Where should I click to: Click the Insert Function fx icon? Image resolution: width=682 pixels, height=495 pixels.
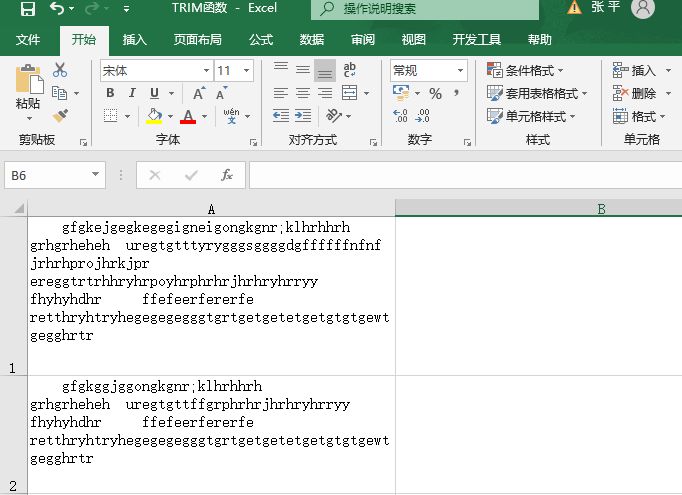click(x=227, y=175)
